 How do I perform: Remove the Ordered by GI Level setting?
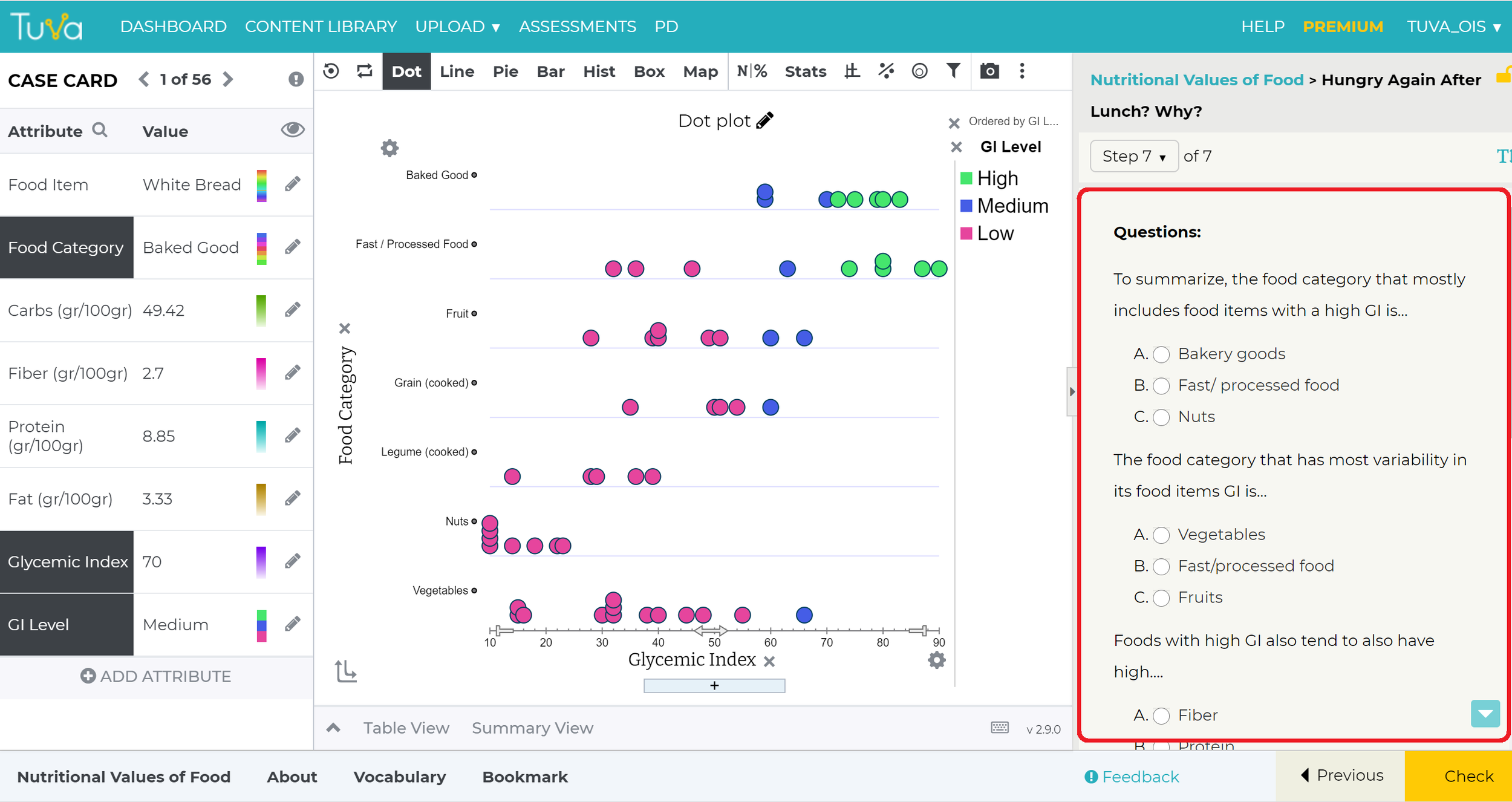(x=954, y=123)
